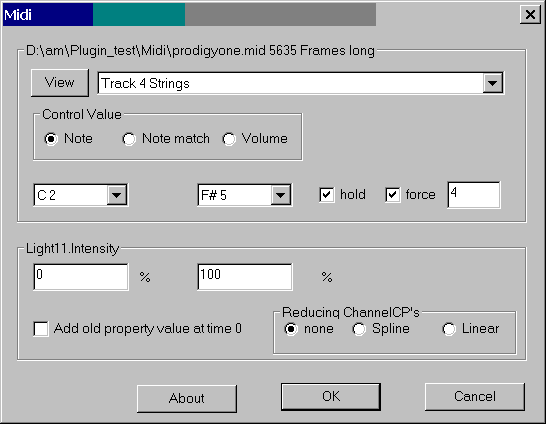Click the Cancel button
The image size is (546, 424).
[475, 396]
